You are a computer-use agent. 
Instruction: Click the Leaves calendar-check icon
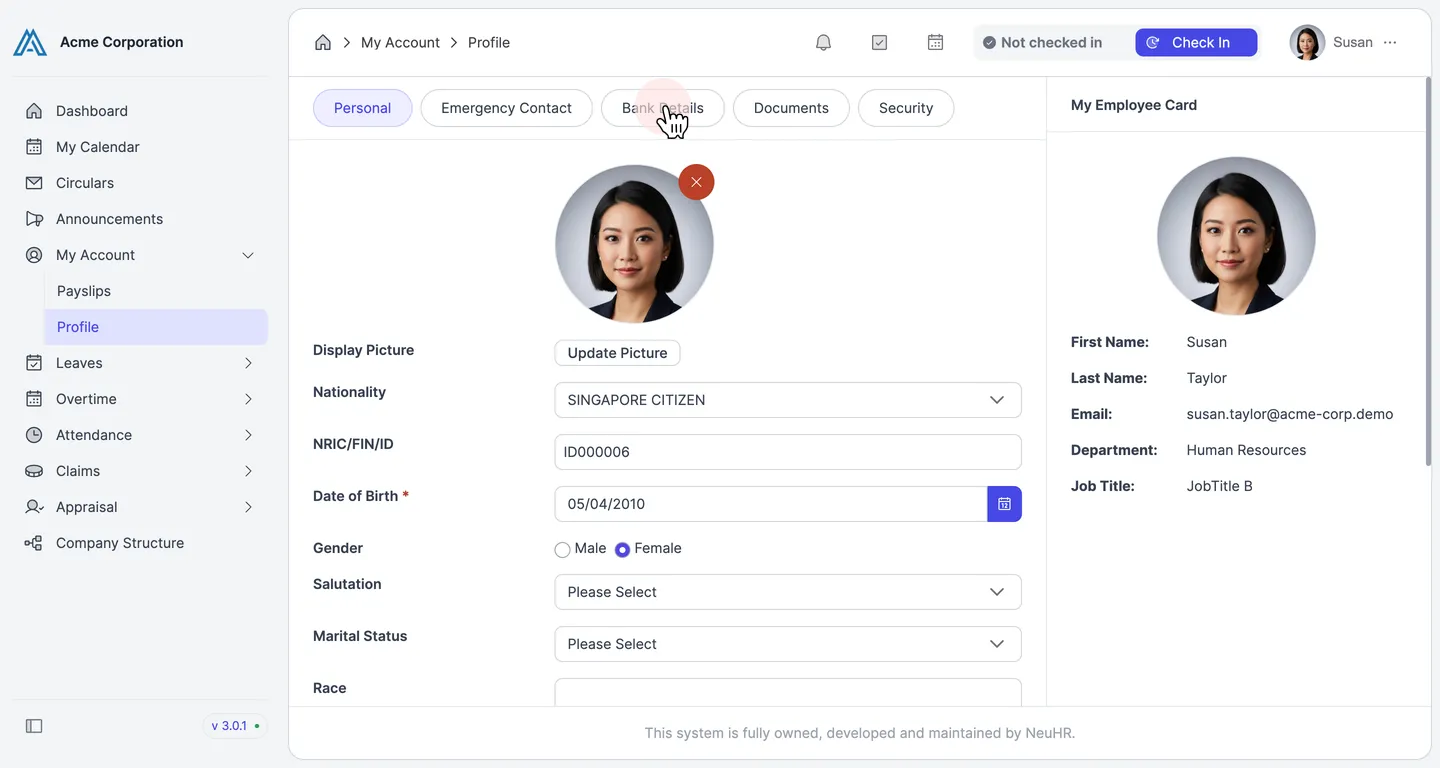34,363
